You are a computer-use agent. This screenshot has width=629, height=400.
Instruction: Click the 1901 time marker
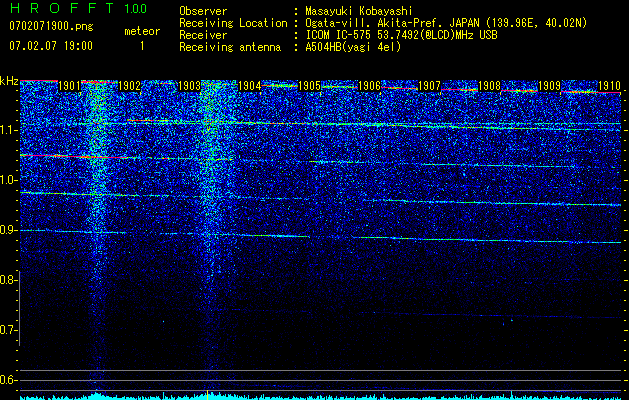click(69, 86)
